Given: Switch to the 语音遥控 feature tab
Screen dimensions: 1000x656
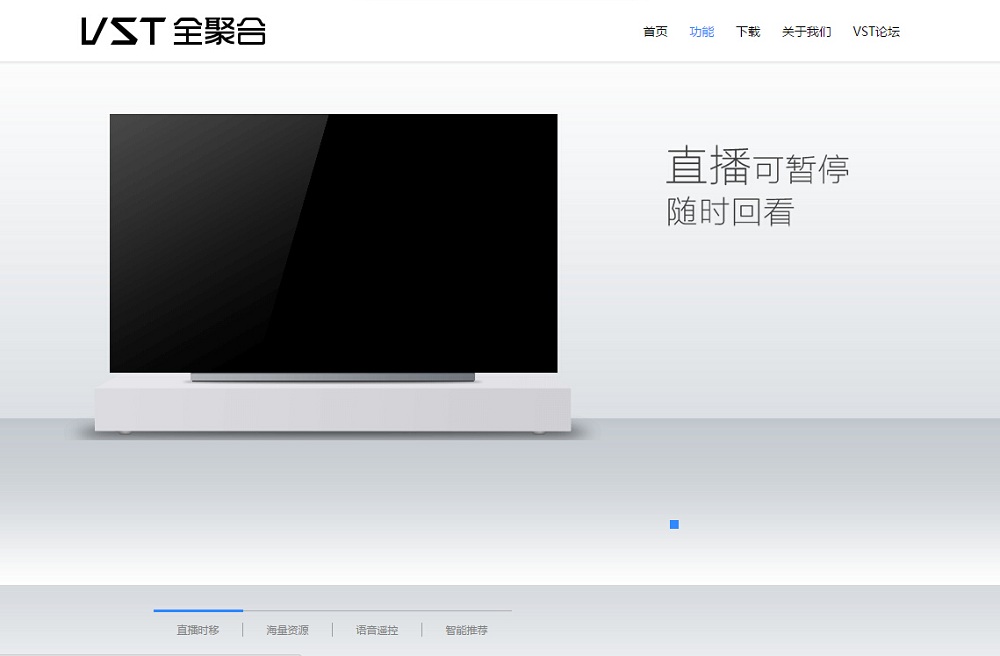Looking at the screenshot, I should pyautogui.click(x=377, y=630).
